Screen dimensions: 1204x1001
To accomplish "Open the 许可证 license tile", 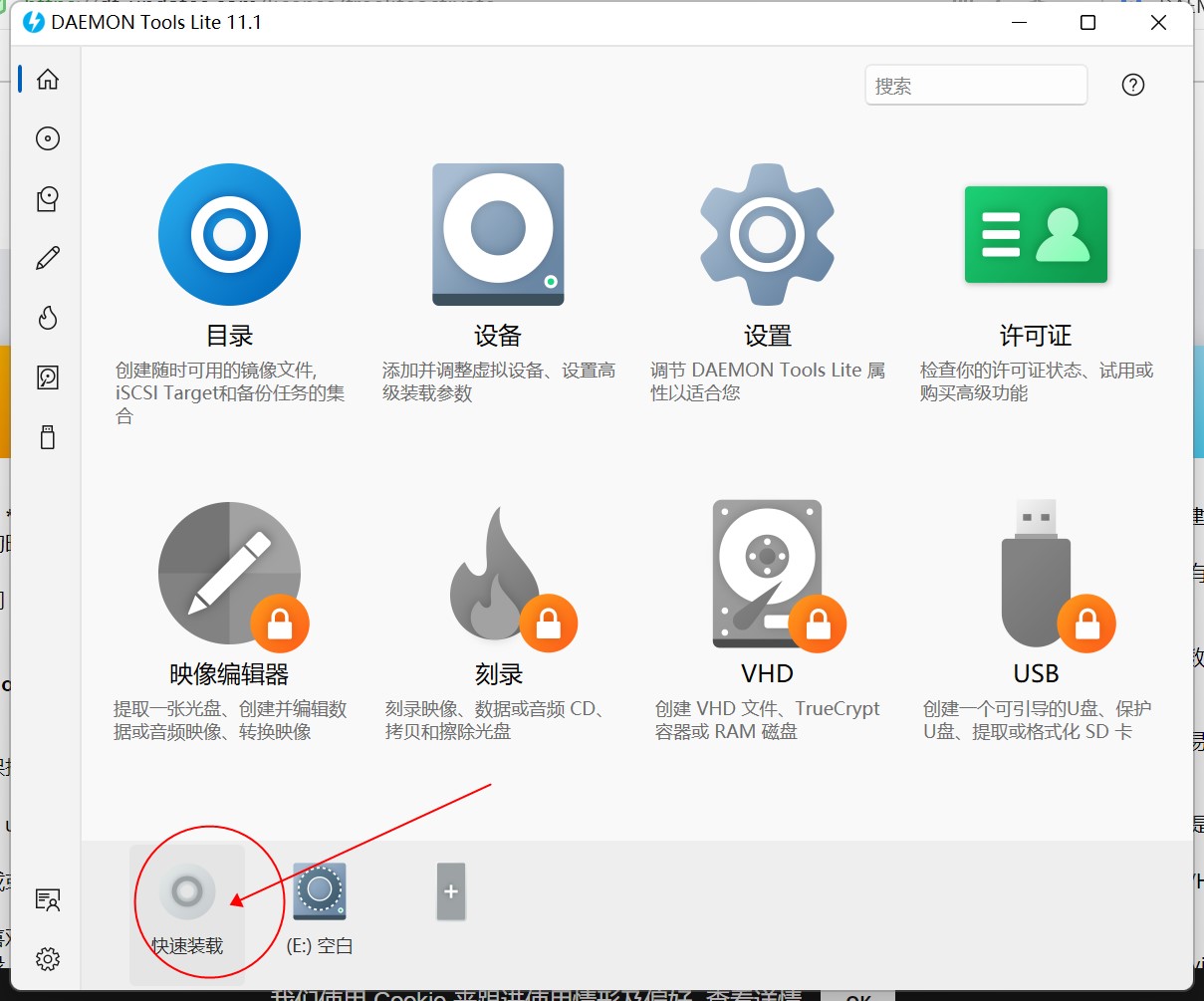I will tap(1036, 235).
